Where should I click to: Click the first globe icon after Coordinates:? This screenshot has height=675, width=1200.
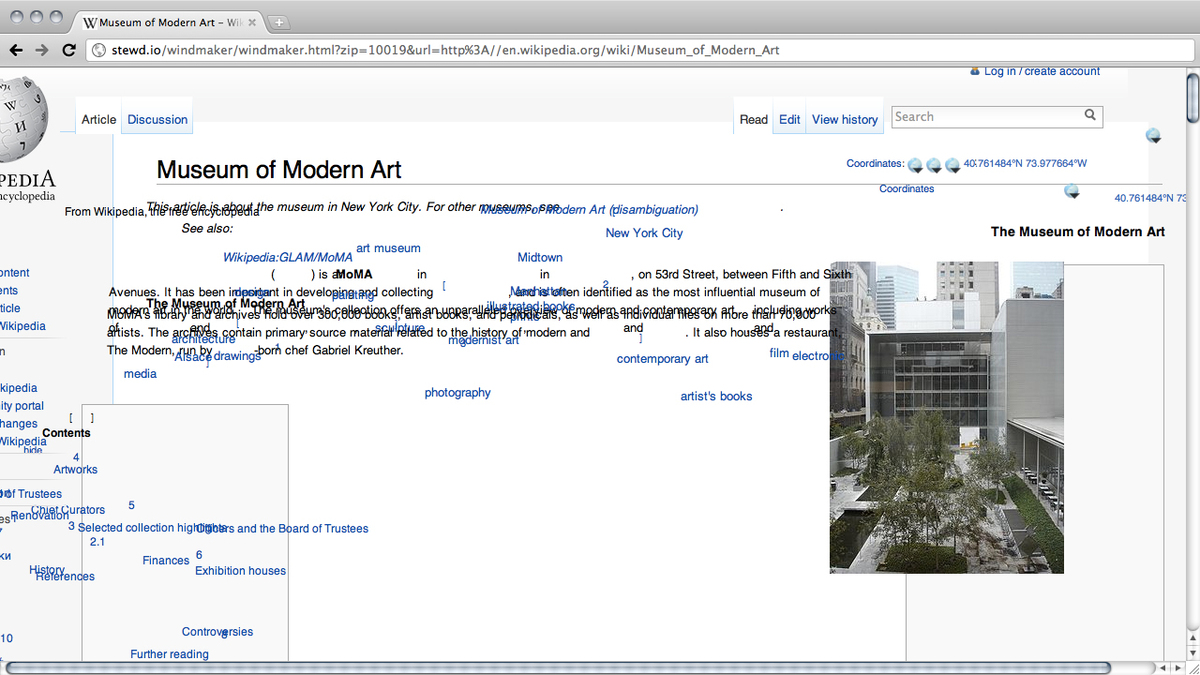tap(915, 164)
